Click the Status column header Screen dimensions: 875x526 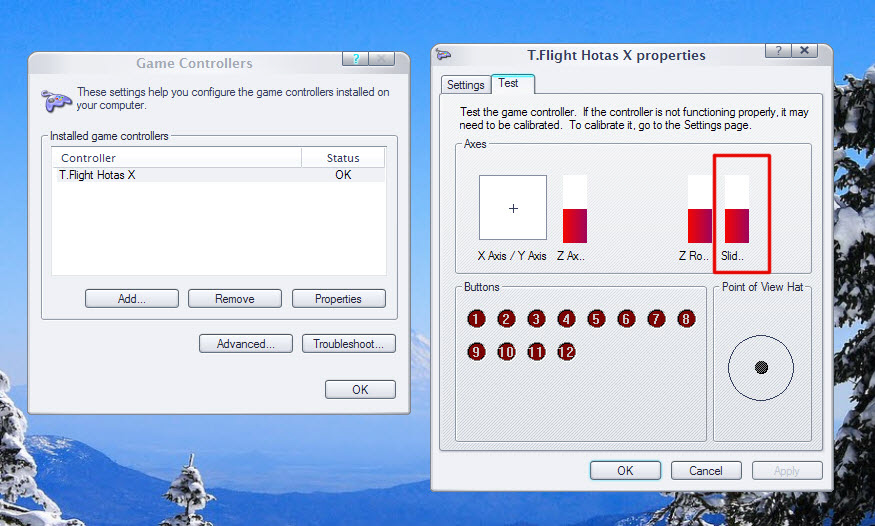[x=343, y=158]
